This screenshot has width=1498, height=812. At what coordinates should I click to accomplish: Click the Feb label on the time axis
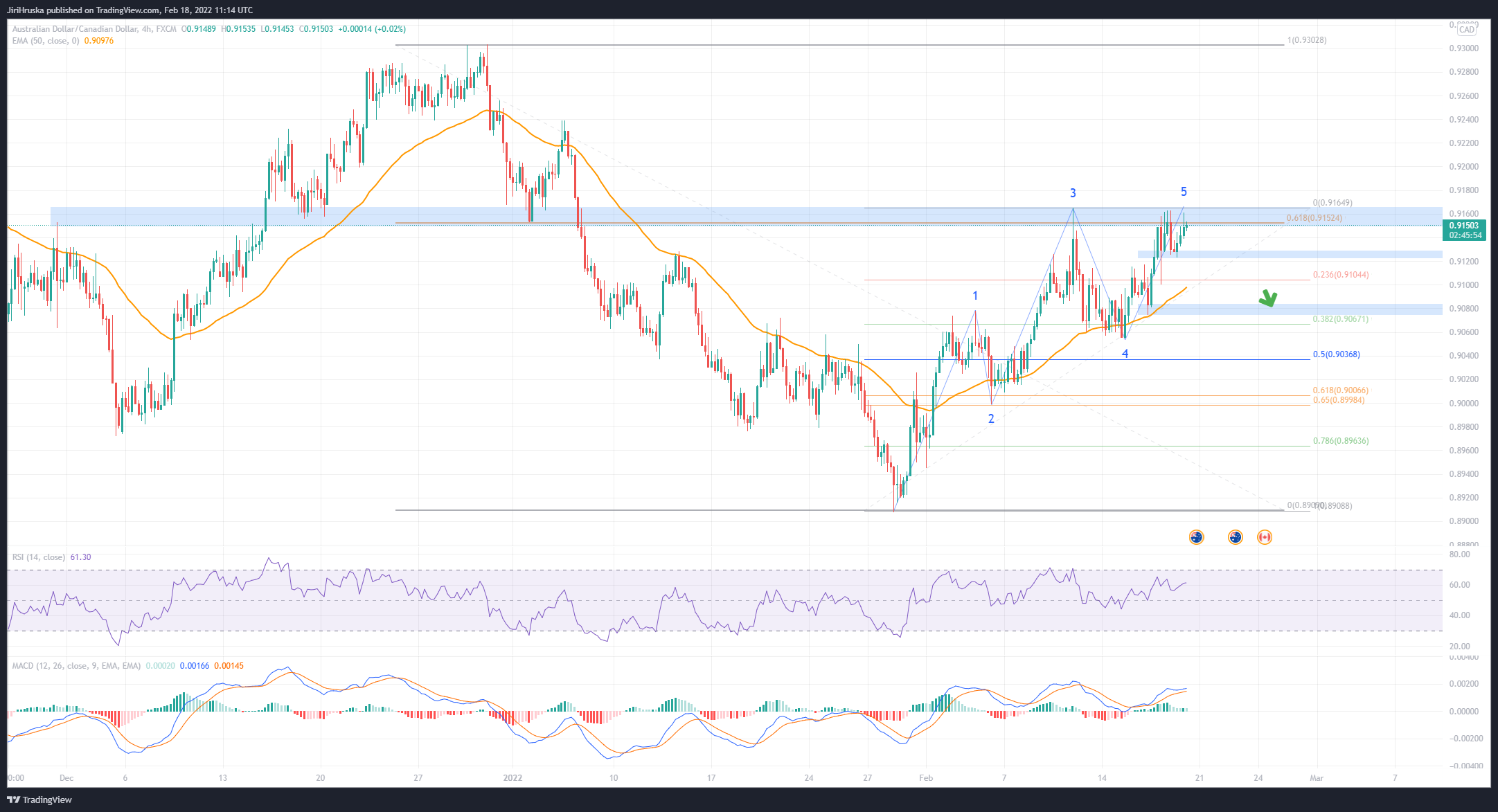(x=926, y=778)
